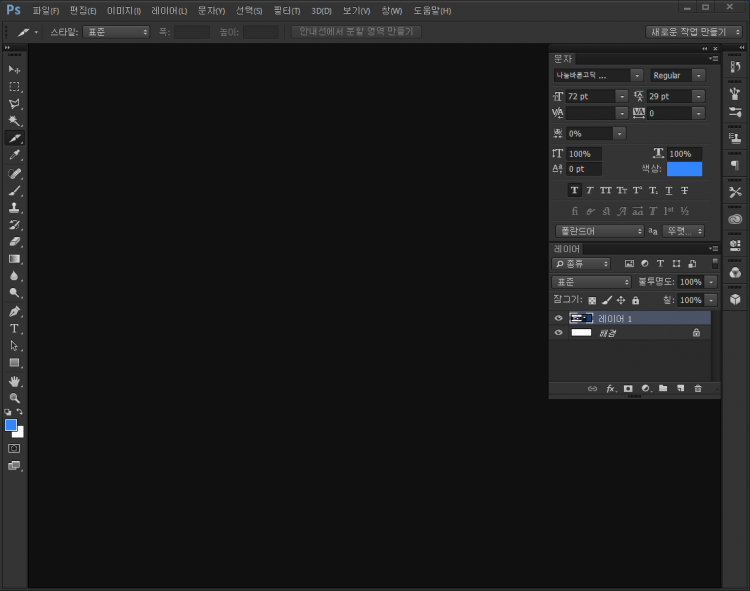The height and width of the screenshot is (591, 750).
Task: Toggle Faux Bold text style button
Action: [574, 190]
